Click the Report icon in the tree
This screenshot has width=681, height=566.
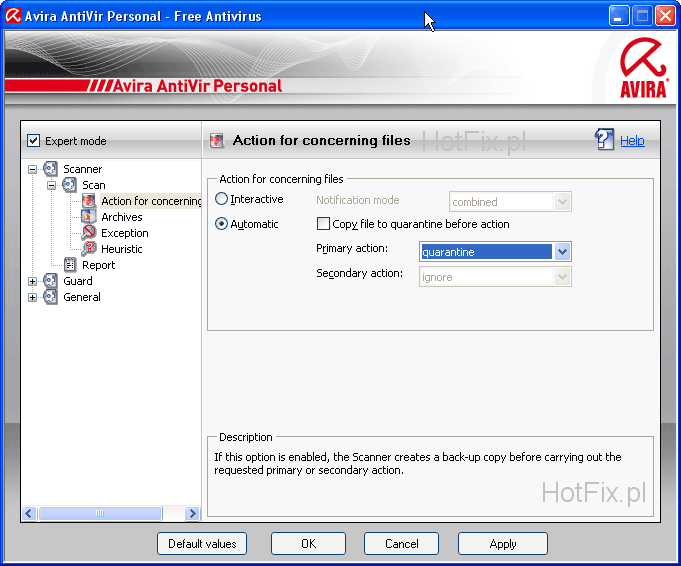click(70, 265)
